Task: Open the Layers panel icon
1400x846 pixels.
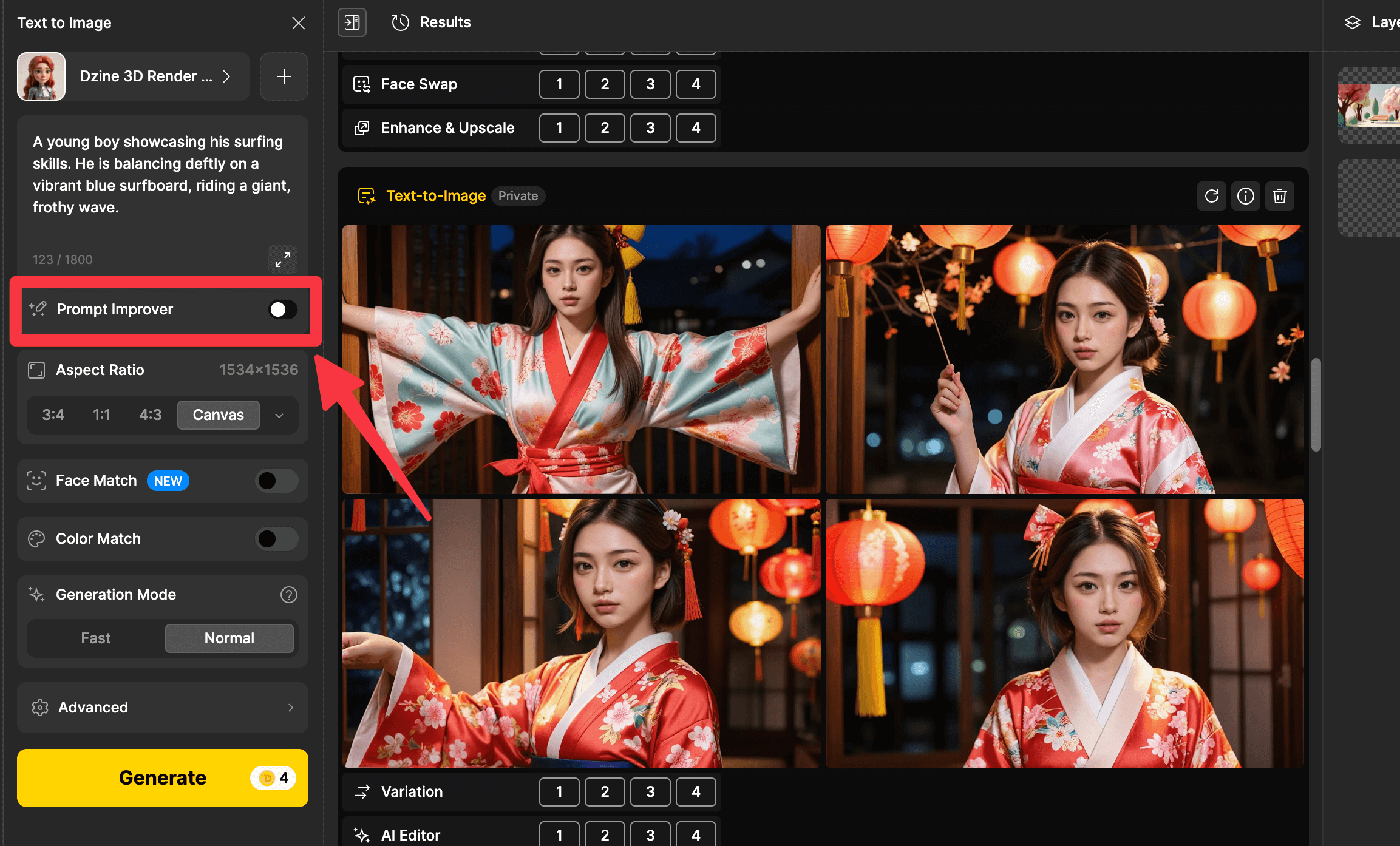Action: click(x=1353, y=22)
